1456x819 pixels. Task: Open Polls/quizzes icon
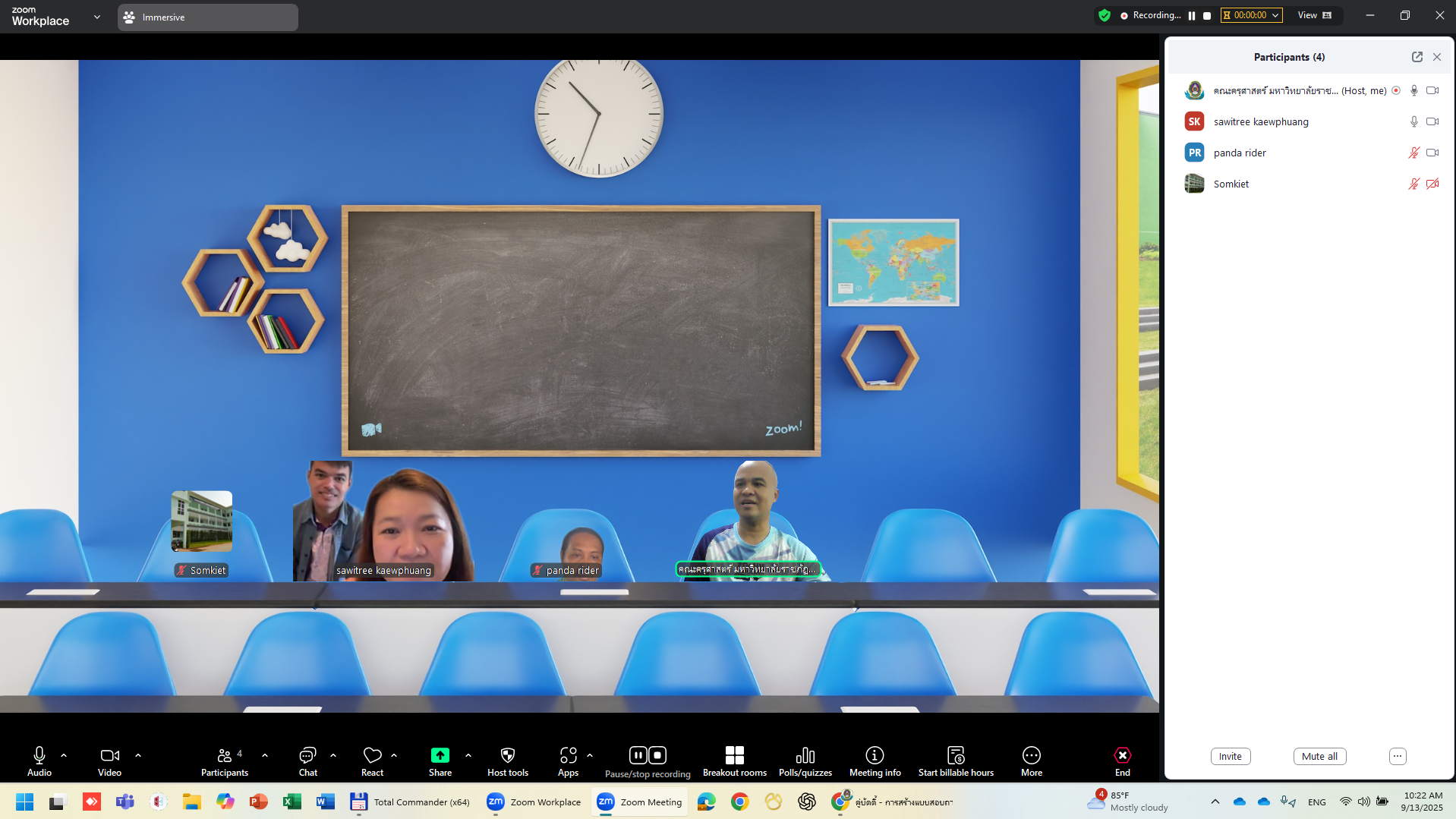(x=805, y=755)
